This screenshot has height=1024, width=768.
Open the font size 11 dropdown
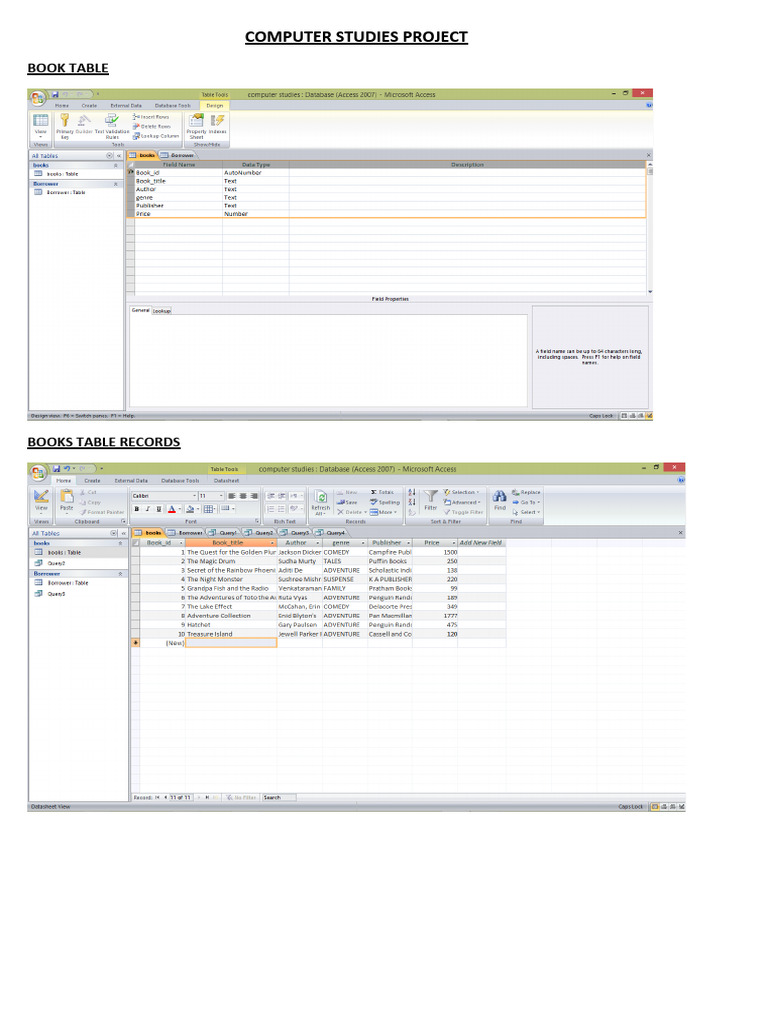[x=221, y=496]
